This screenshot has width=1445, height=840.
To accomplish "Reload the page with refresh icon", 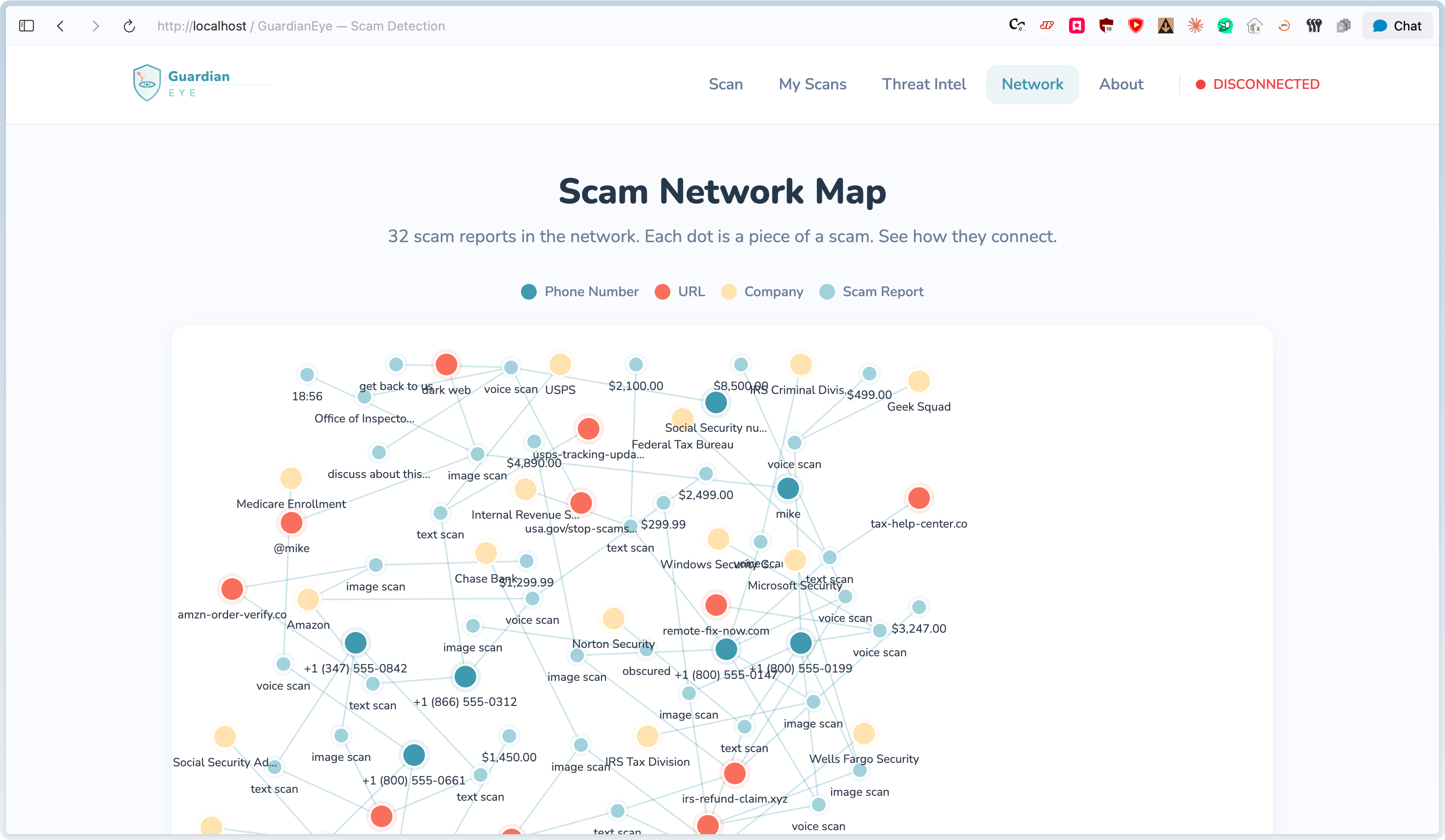I will pos(130,26).
